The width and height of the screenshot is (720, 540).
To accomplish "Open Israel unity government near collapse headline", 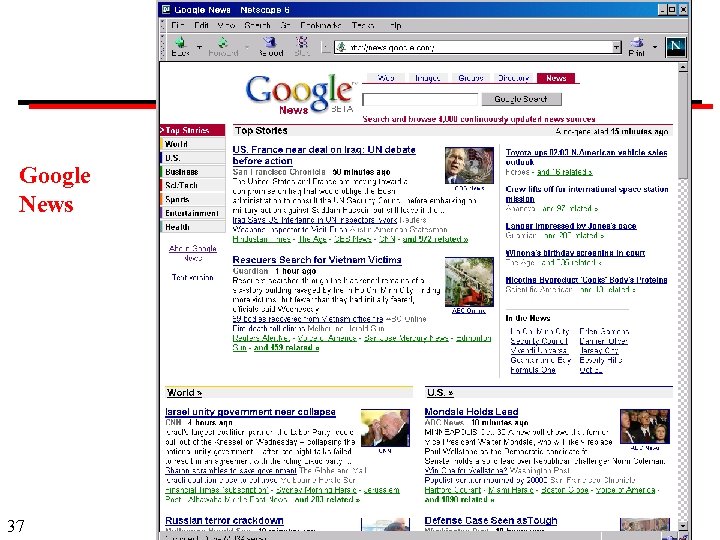I will (250, 412).
